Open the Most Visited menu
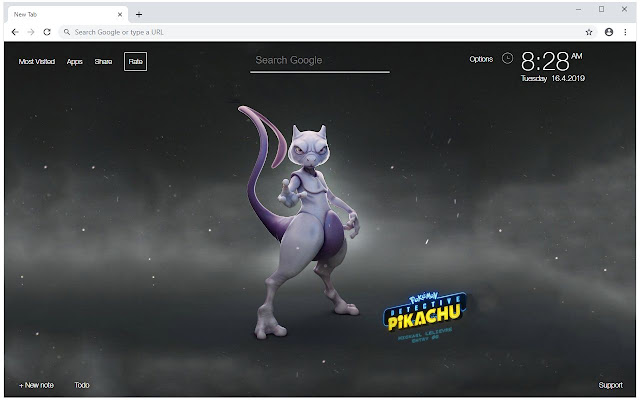The image size is (640, 400). tap(37, 62)
